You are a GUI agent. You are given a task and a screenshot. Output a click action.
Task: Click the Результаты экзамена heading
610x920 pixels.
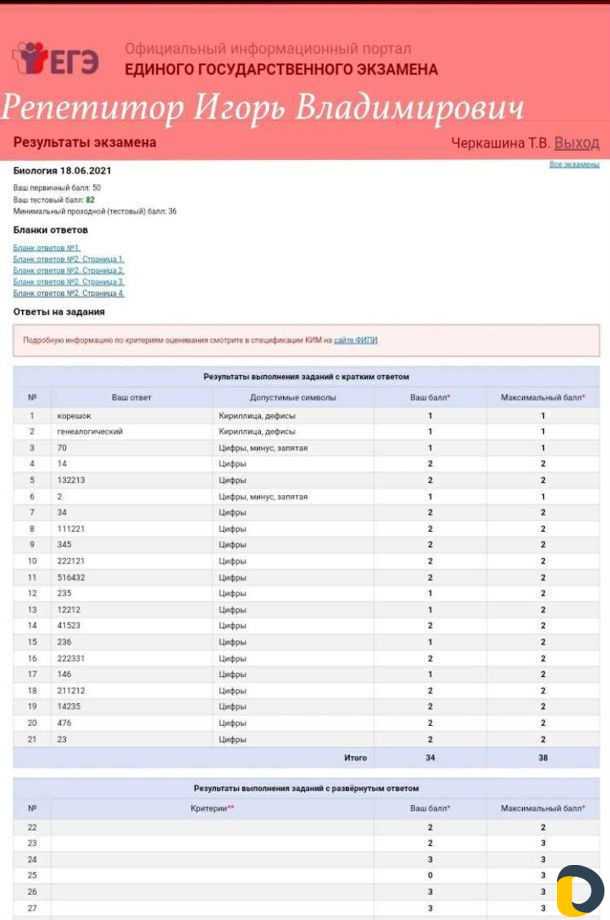84,142
